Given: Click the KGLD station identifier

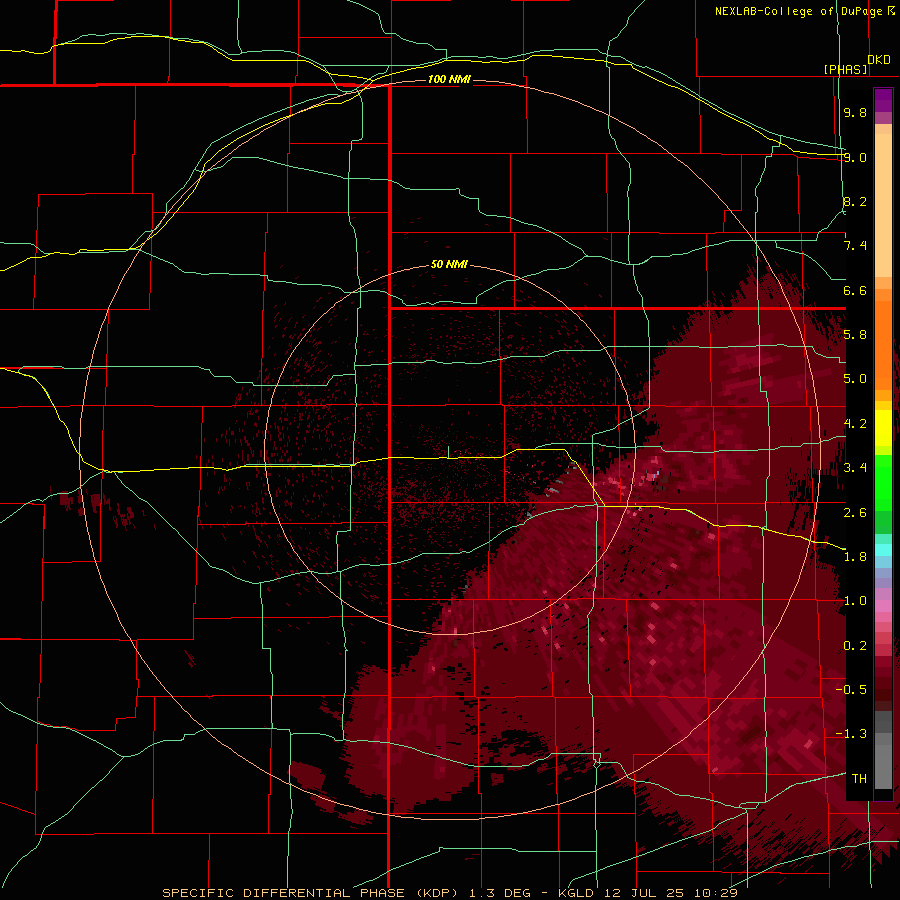Looking at the screenshot, I should [576, 893].
